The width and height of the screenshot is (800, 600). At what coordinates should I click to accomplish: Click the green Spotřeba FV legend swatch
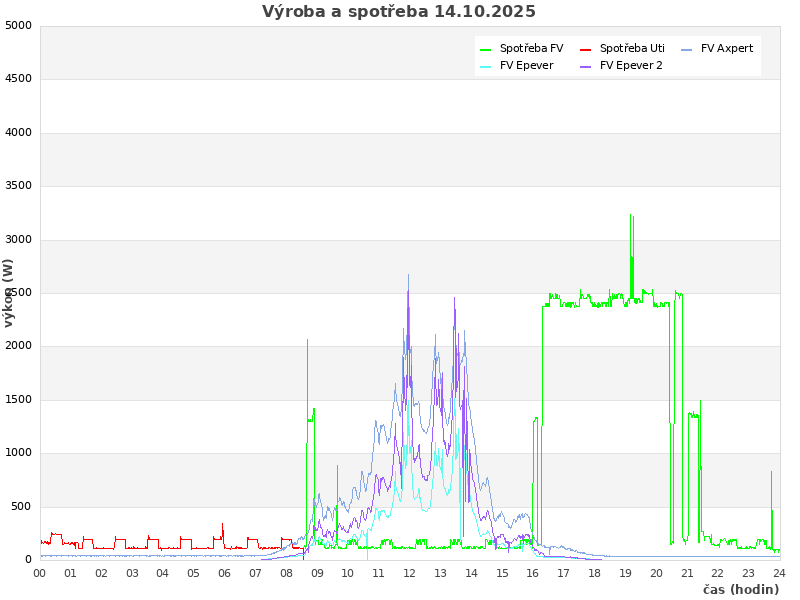pyautogui.click(x=485, y=49)
